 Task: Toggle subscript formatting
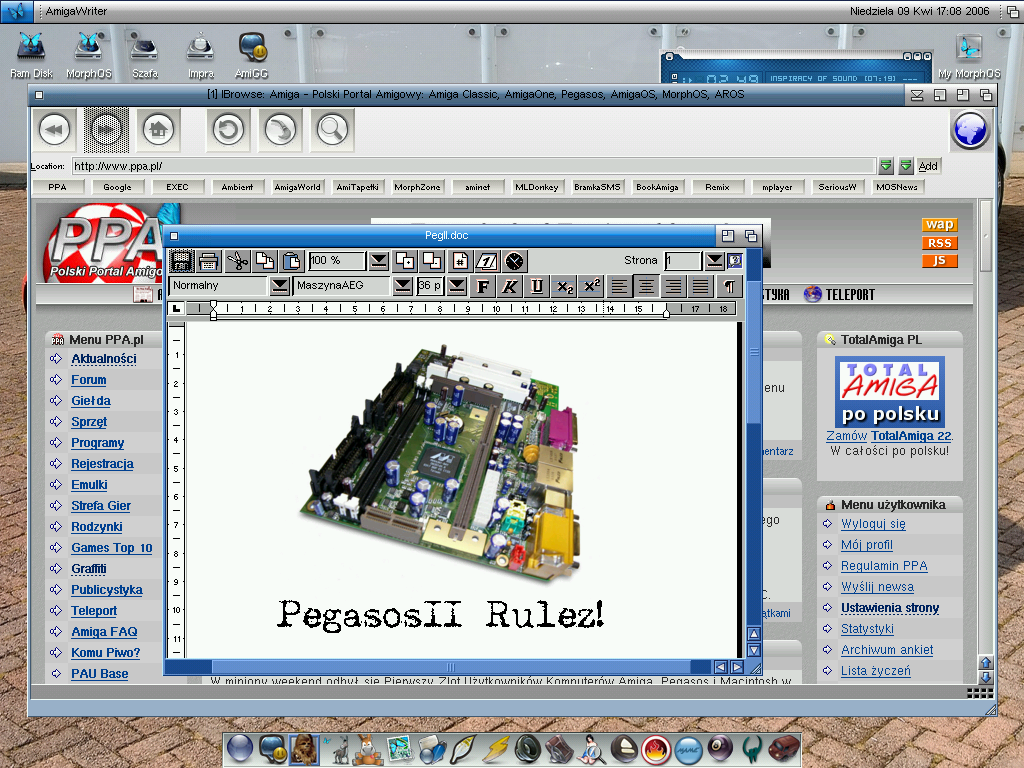[x=564, y=286]
